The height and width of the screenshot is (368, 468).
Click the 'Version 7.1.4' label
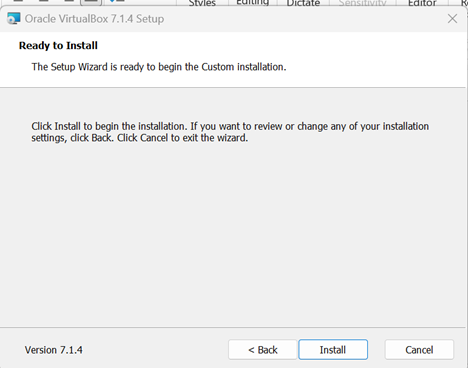pyautogui.click(x=54, y=350)
